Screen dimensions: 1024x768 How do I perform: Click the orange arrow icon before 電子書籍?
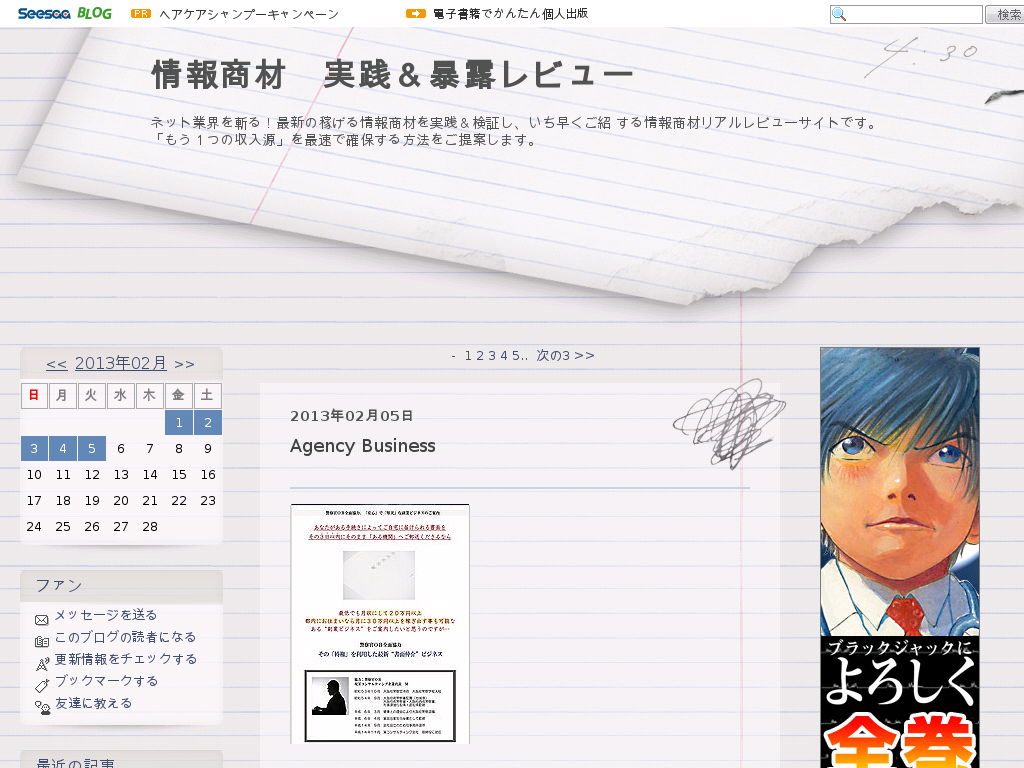coord(416,13)
